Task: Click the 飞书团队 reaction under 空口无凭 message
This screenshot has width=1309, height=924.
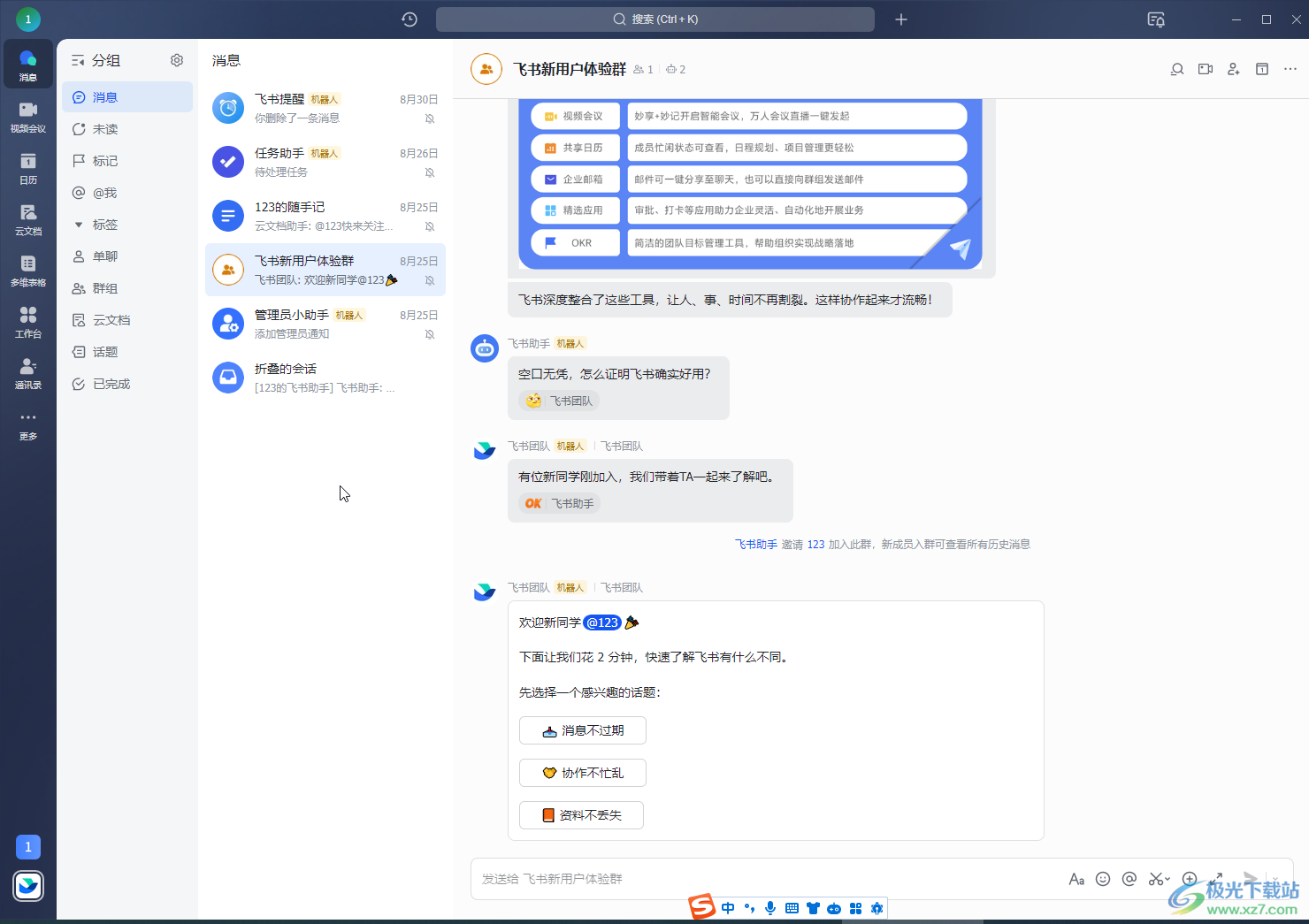Action: click(x=559, y=401)
